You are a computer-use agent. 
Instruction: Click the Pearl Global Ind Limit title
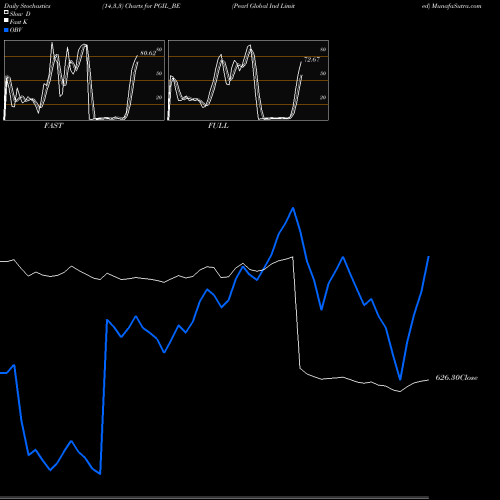(x=263, y=6)
